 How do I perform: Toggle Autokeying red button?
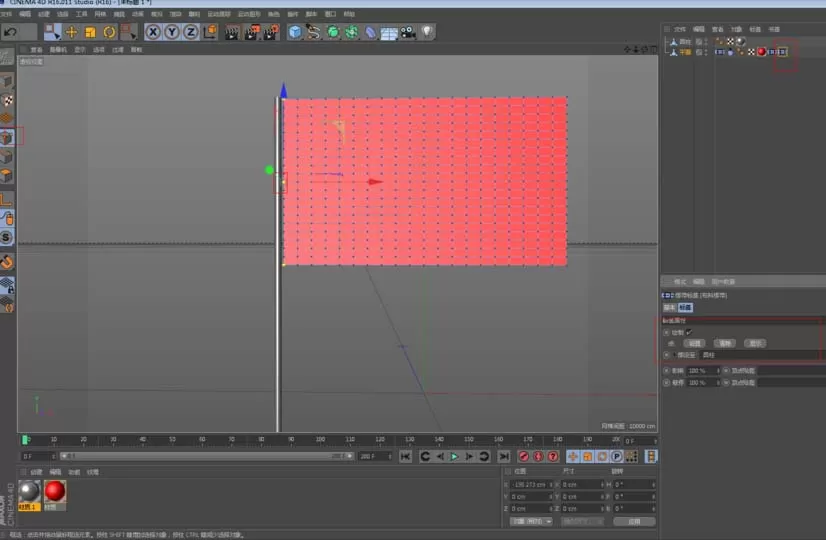point(538,457)
